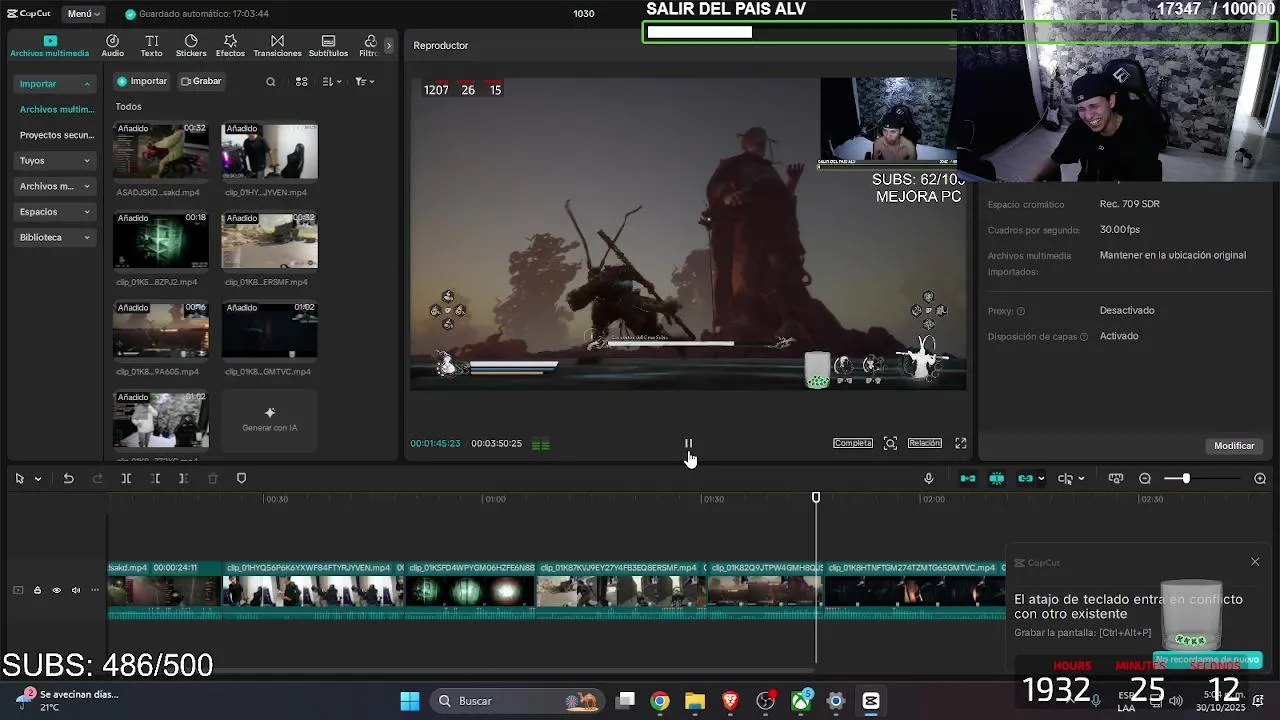
Task: Open the Efectos tab
Action: pos(230,46)
